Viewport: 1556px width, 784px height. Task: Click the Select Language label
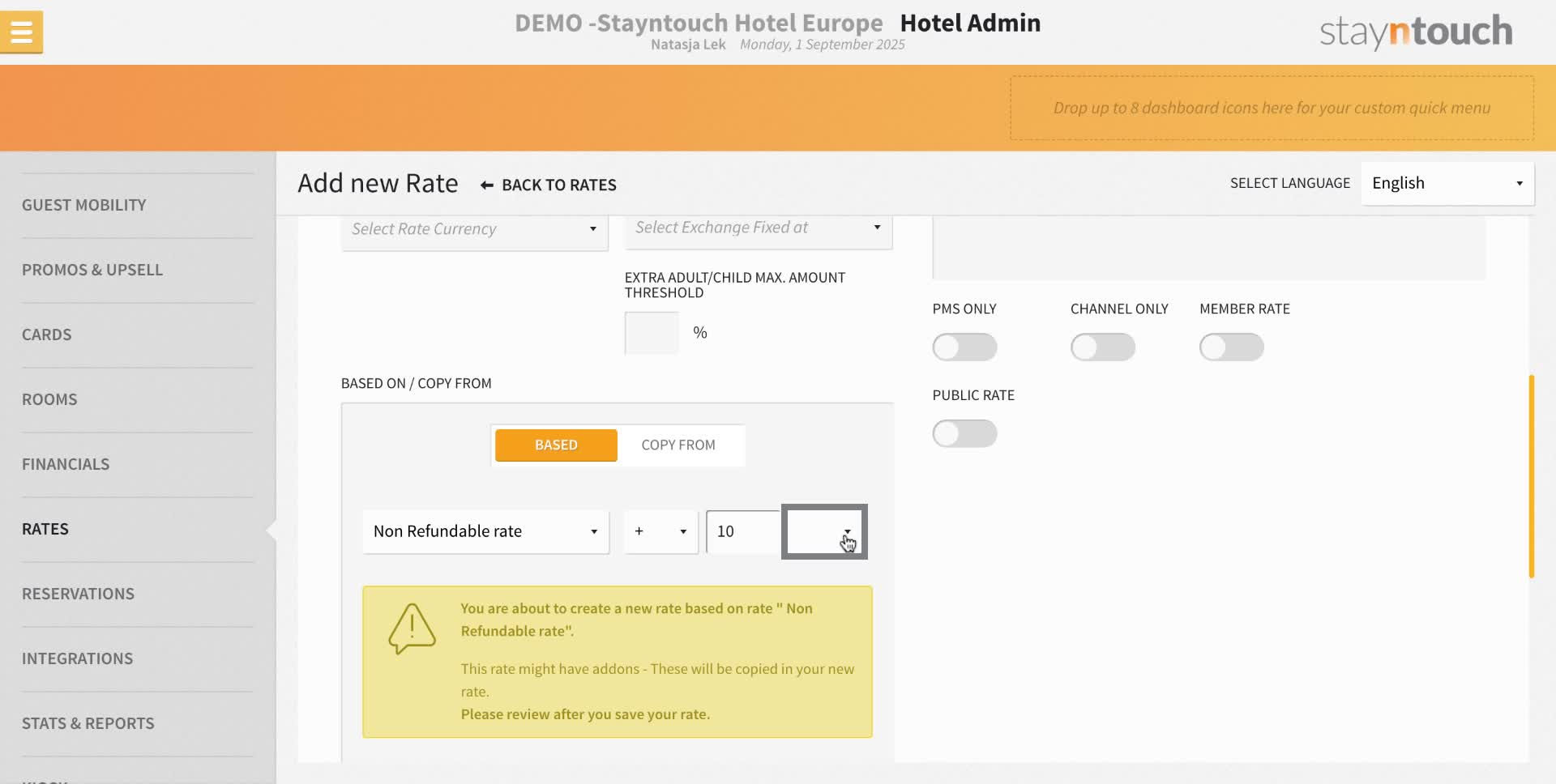point(1290,183)
